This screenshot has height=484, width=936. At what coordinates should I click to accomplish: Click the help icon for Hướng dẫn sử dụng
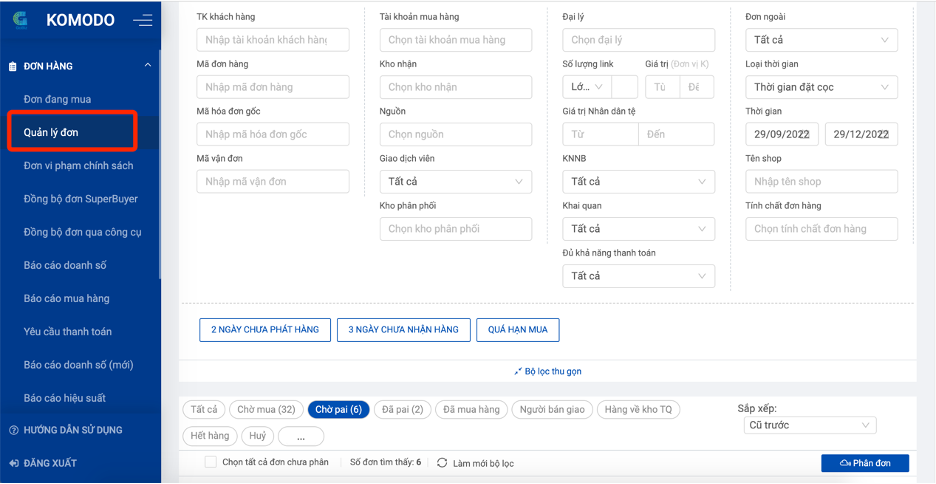tap(13, 430)
